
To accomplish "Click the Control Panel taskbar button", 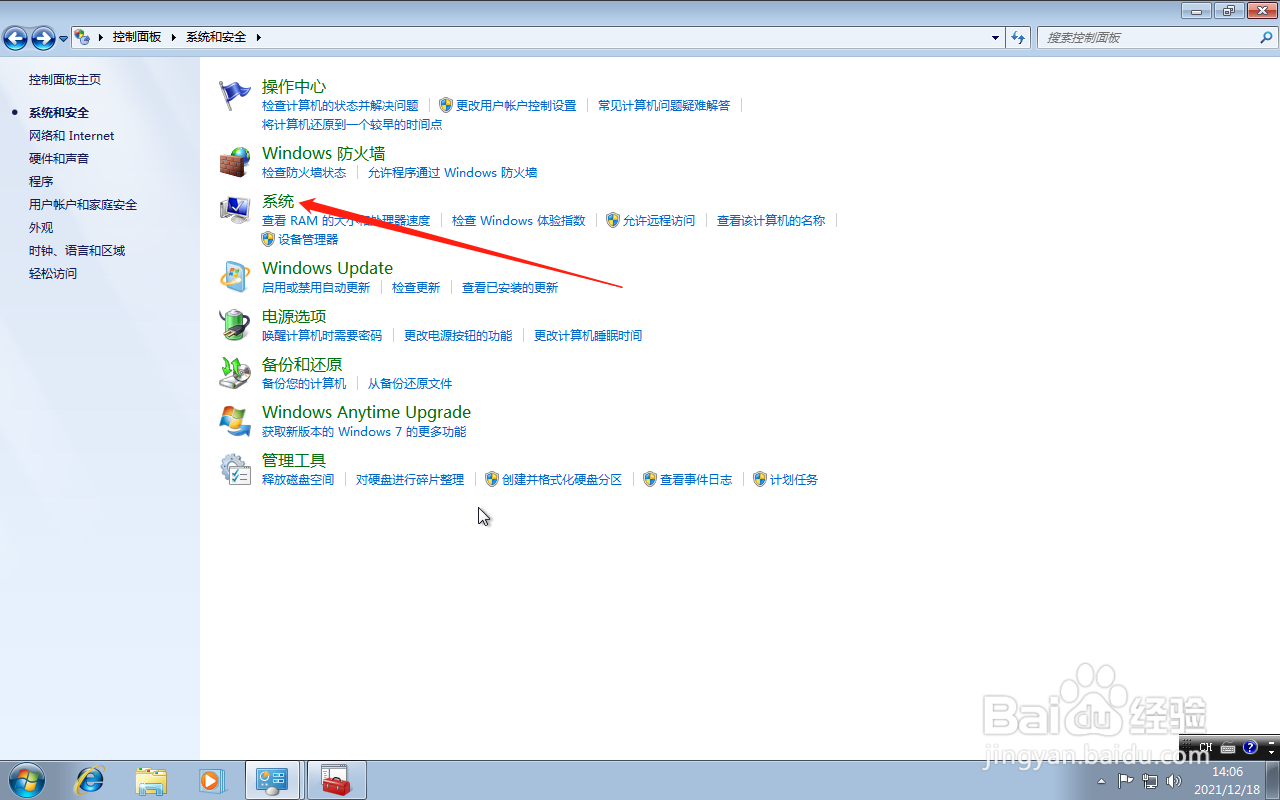I will [272, 780].
